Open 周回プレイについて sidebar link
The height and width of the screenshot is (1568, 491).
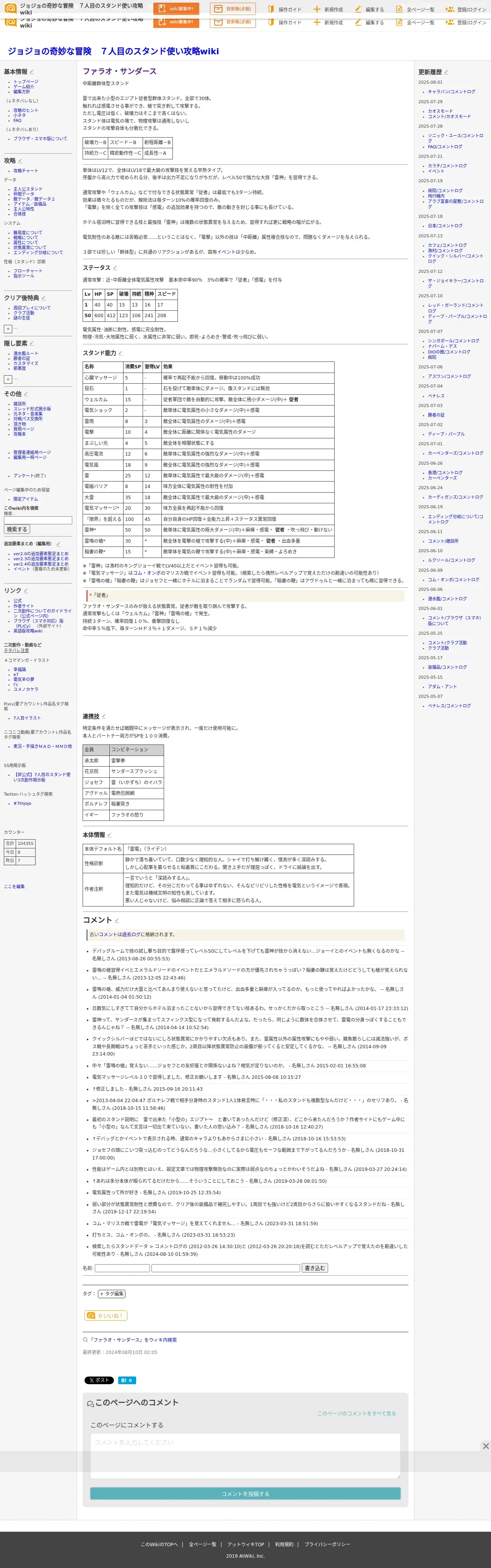(x=32, y=308)
